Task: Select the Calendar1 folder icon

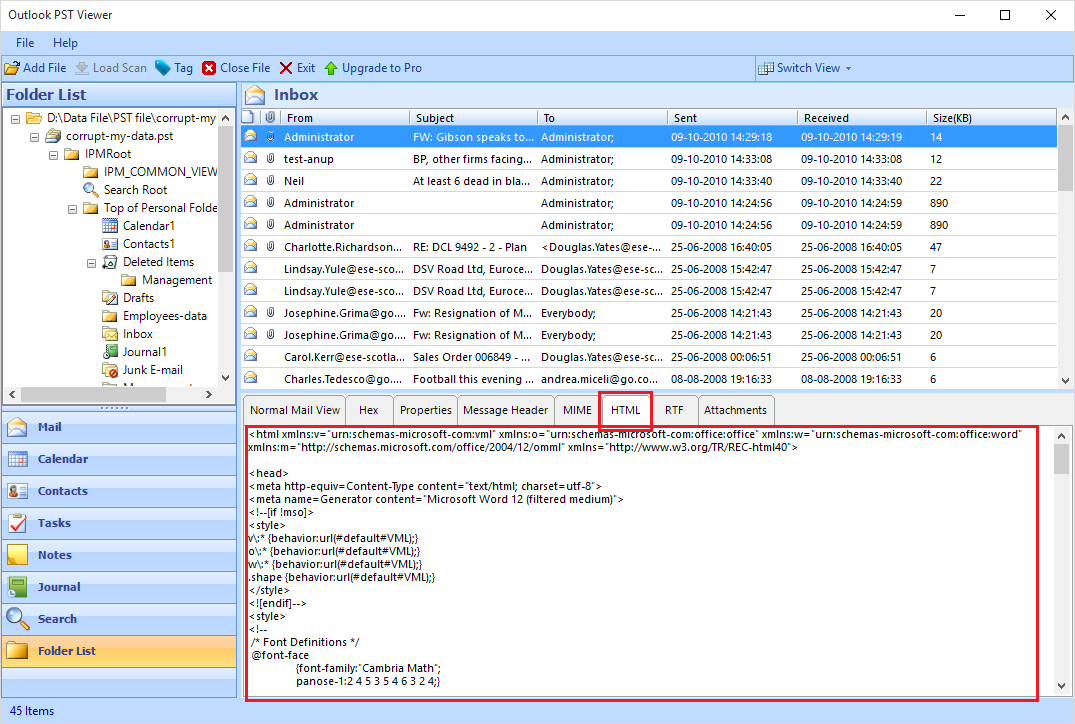Action: pyautogui.click(x=110, y=226)
